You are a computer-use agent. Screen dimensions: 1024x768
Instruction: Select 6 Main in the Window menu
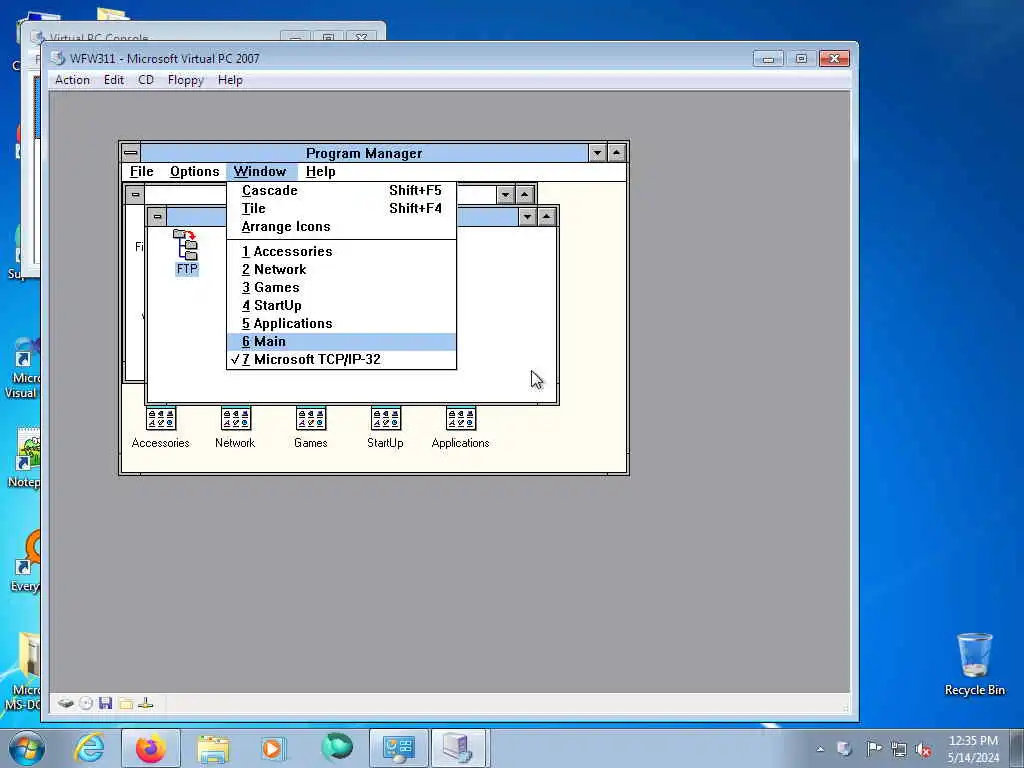coord(342,342)
